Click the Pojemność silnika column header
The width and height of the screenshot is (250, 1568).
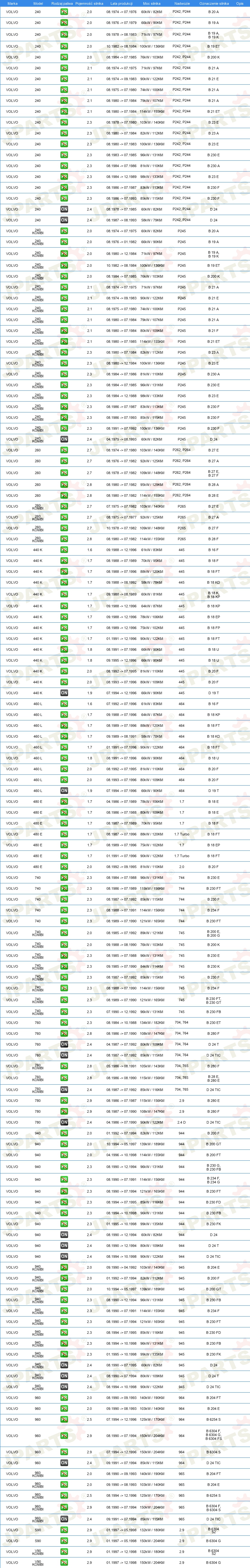click(89, 3)
